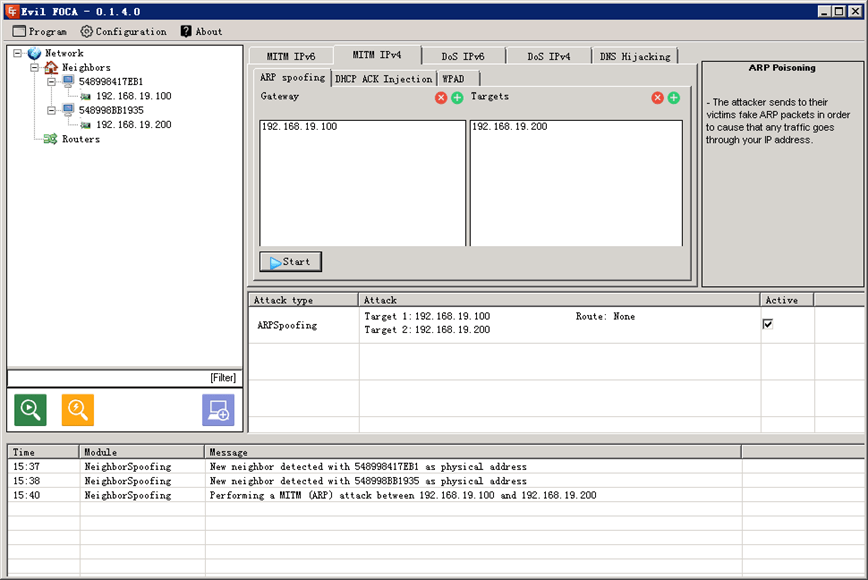This screenshot has width=868, height=580.
Task: Select 192.168.19.200 in Targets list
Action: tap(510, 126)
